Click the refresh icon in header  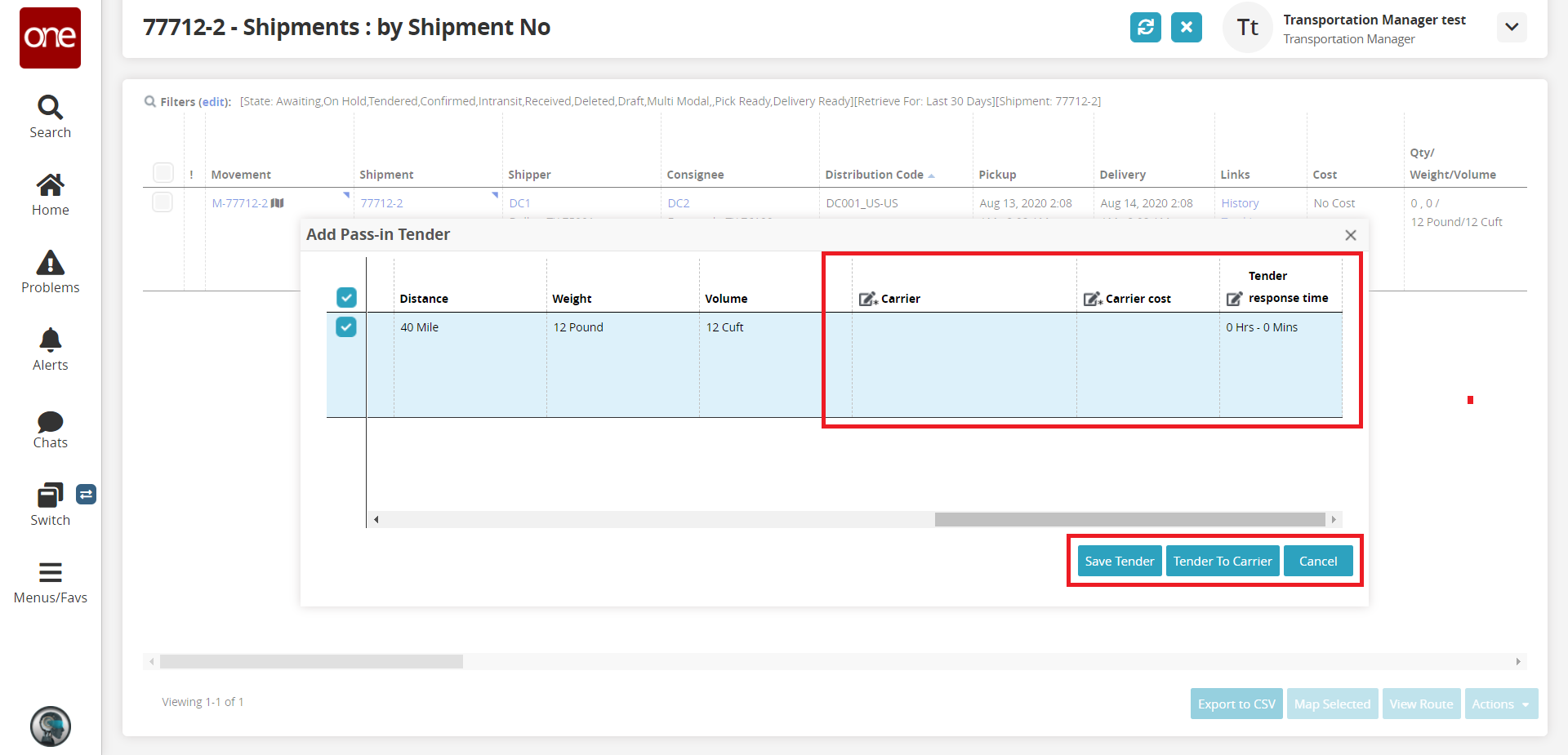tap(1145, 27)
